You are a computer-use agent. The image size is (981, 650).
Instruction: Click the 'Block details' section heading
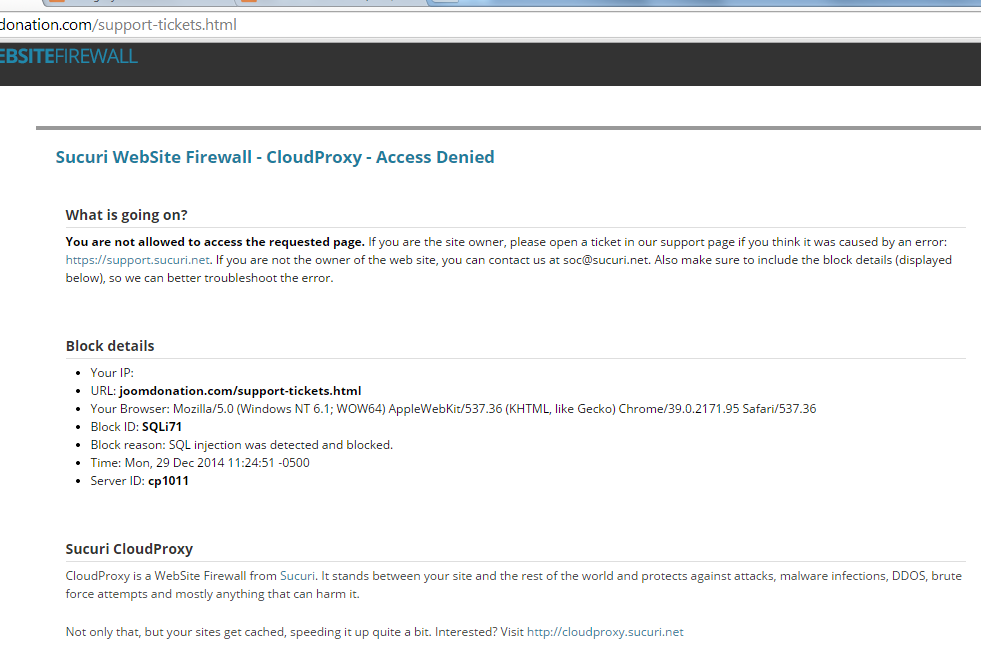click(110, 346)
